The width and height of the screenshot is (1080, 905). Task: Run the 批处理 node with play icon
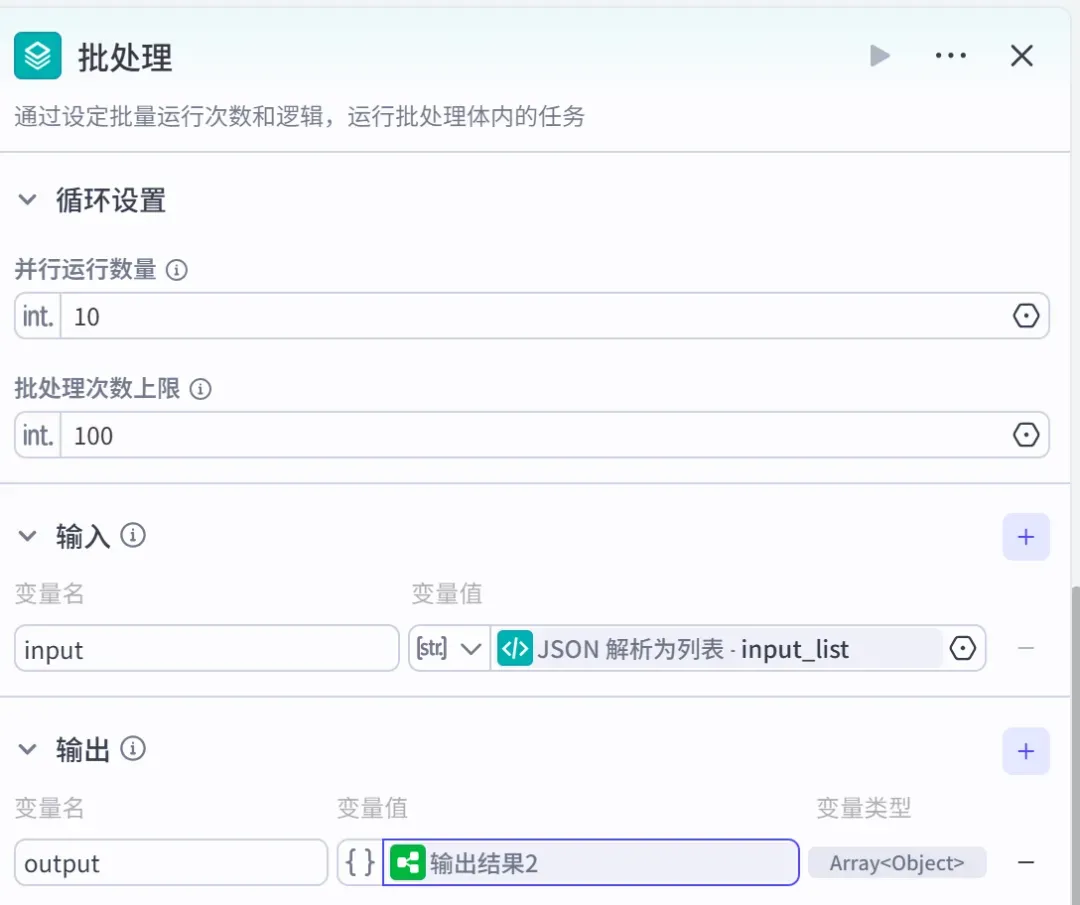[880, 56]
